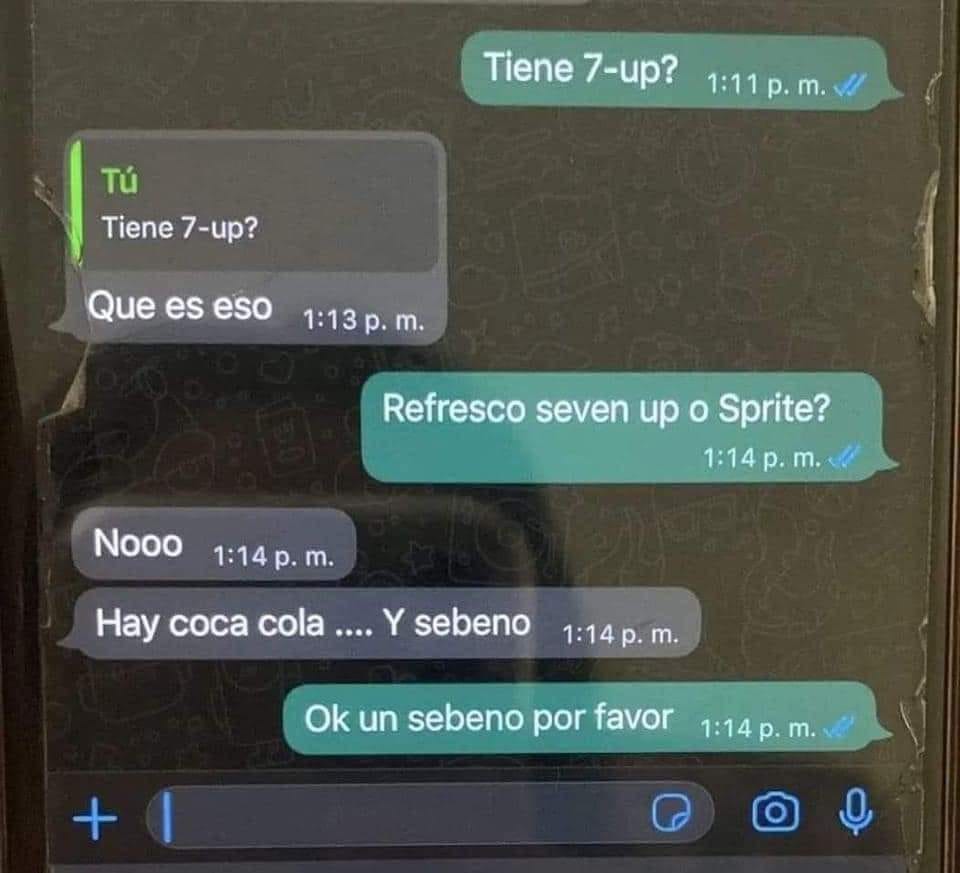This screenshot has width=960, height=873.
Task: Tap the microphone voice message icon
Action: pos(855,812)
